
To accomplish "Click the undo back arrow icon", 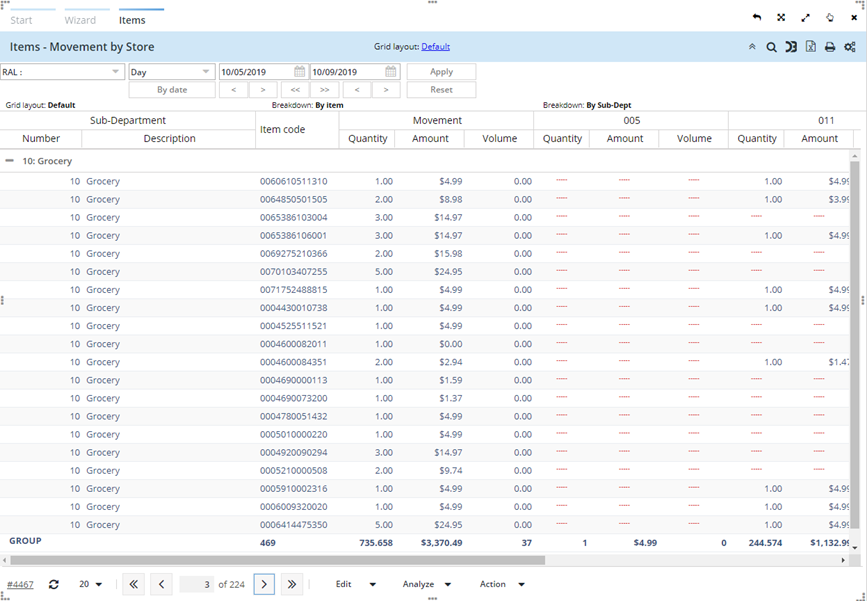I will pyautogui.click(x=757, y=18).
